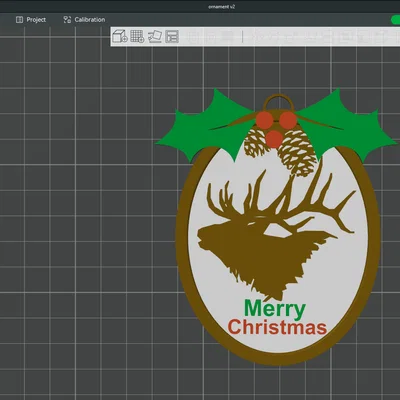Click the ornament v2 window title
Image resolution: width=400 pixels, height=400 pixels.
(222, 7)
